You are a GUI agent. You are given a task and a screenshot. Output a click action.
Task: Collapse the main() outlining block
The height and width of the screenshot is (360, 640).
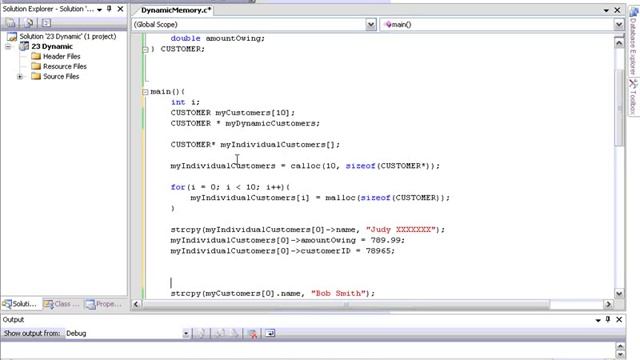[145, 92]
